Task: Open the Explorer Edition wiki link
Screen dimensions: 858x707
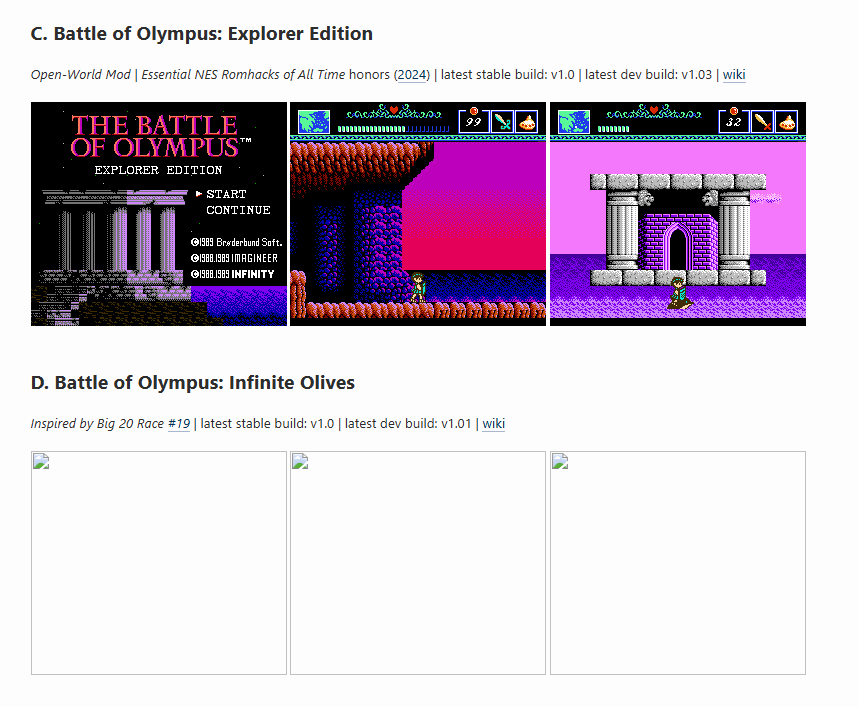Action: click(x=734, y=74)
